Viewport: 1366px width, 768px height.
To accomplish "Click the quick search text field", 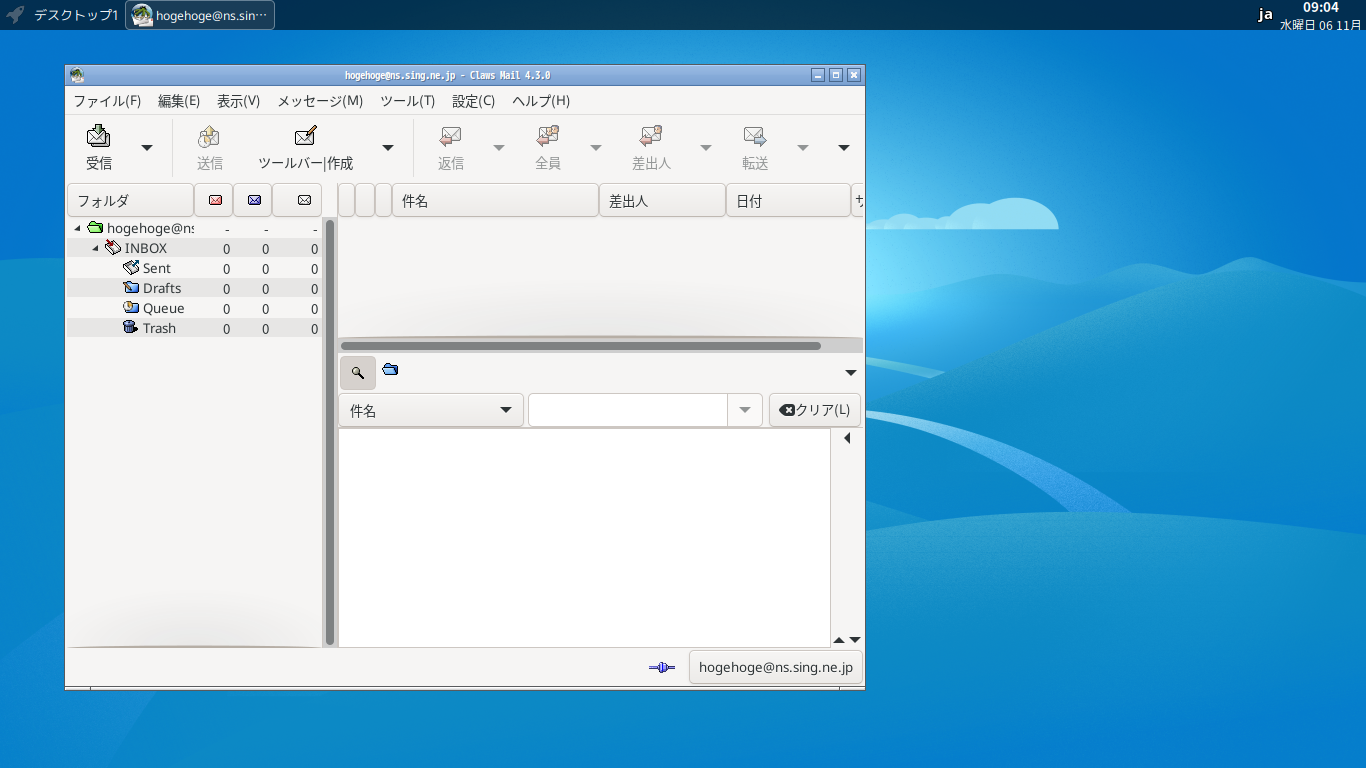I will tap(627, 410).
